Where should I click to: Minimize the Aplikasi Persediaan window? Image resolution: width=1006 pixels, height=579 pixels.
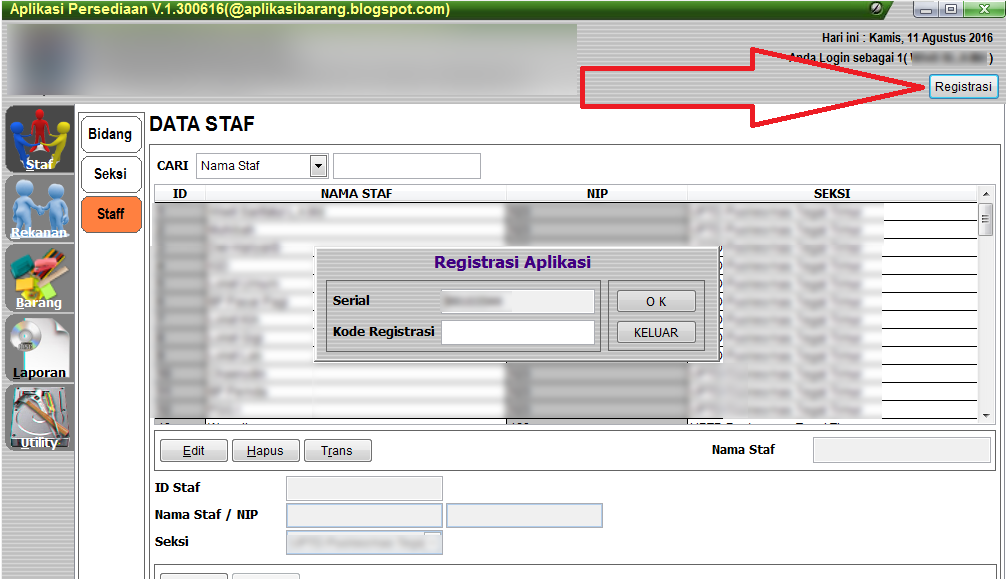[926, 10]
